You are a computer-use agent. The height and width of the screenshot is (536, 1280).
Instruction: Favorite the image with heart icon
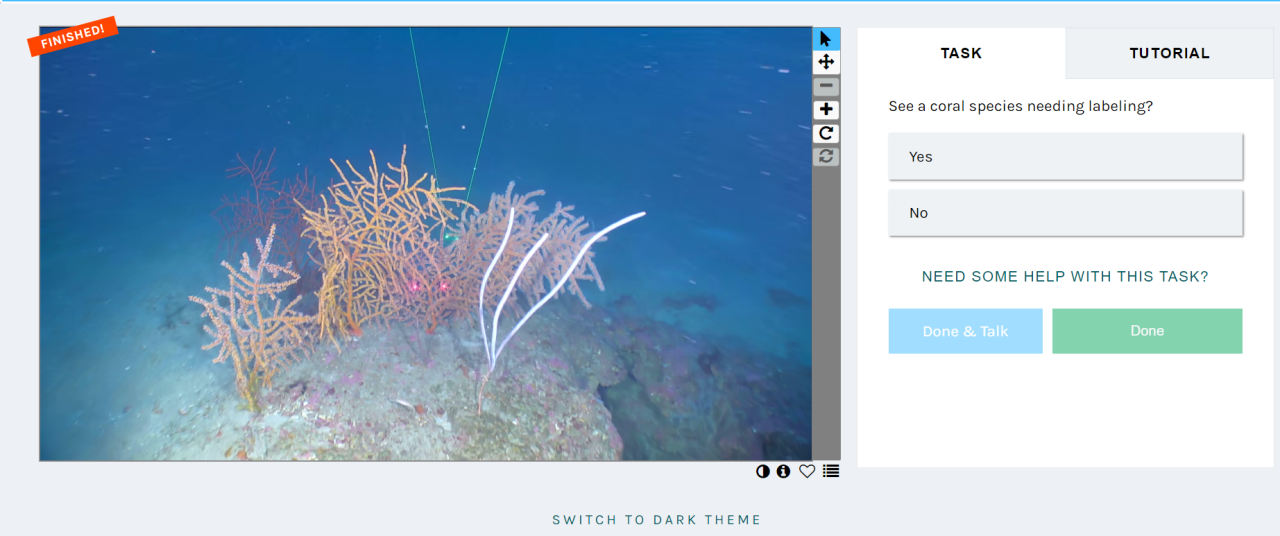click(x=807, y=471)
